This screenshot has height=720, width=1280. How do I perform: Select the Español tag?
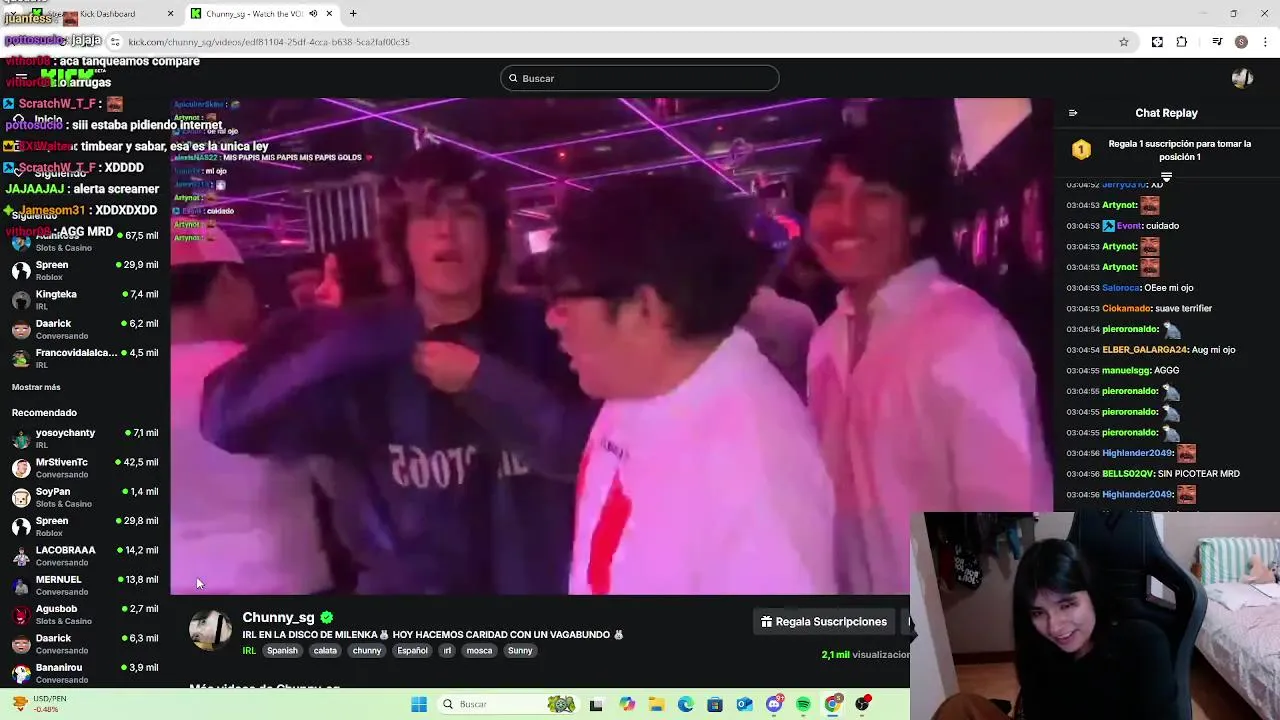[412, 651]
